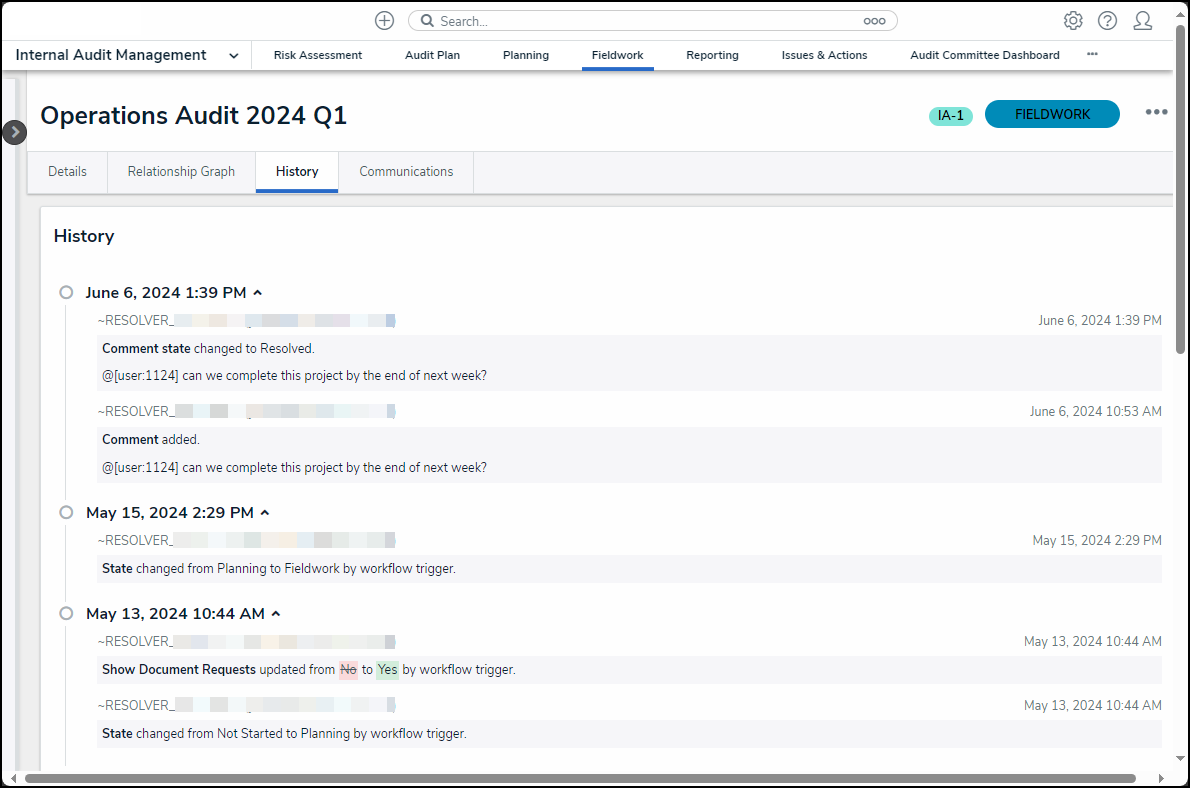The width and height of the screenshot is (1190, 788).
Task: Open the Communications tab
Action: pyautogui.click(x=406, y=172)
